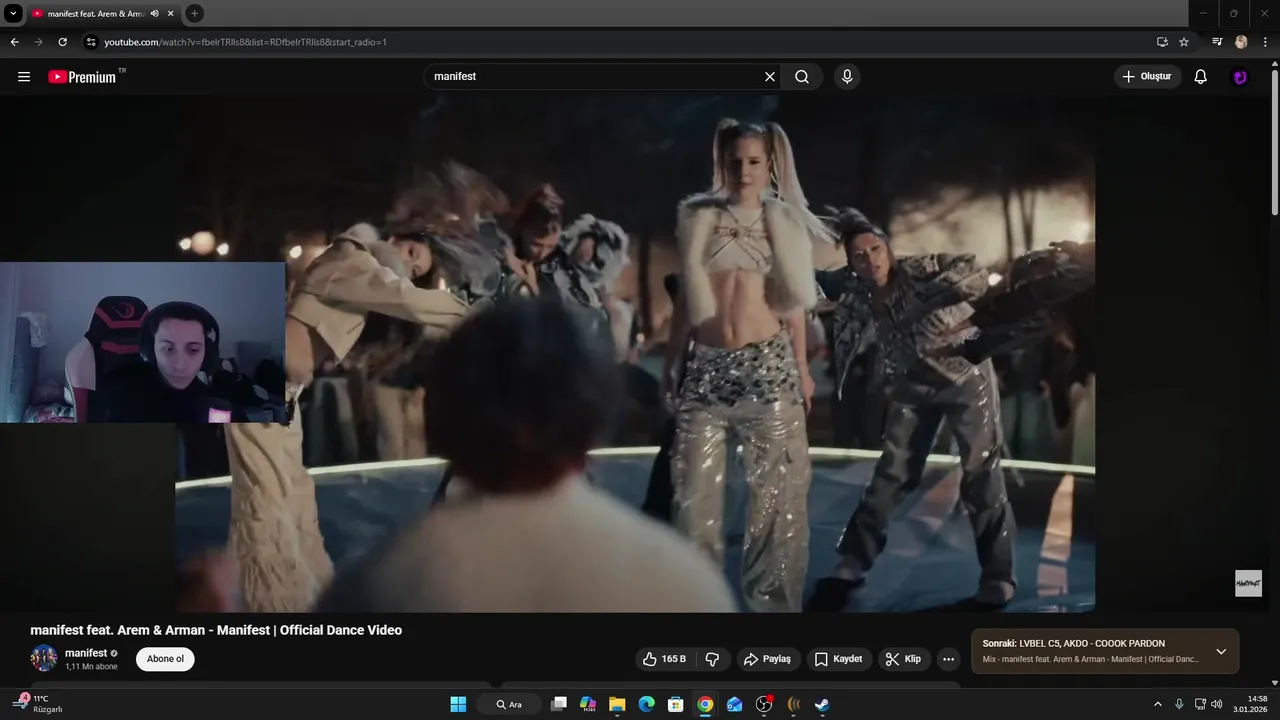Image resolution: width=1280 pixels, height=720 pixels.
Task: Open Steam from taskbar
Action: [822, 704]
